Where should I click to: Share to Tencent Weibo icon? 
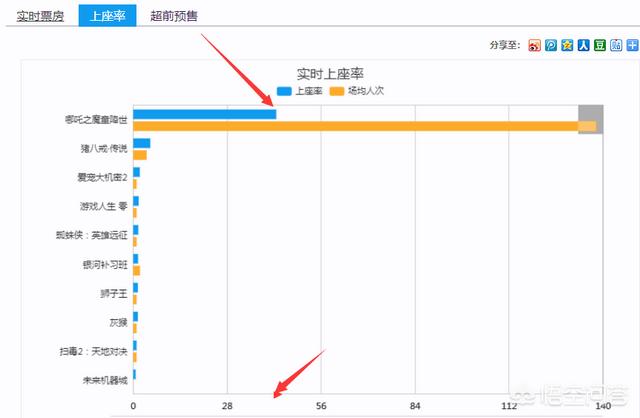[x=551, y=46]
